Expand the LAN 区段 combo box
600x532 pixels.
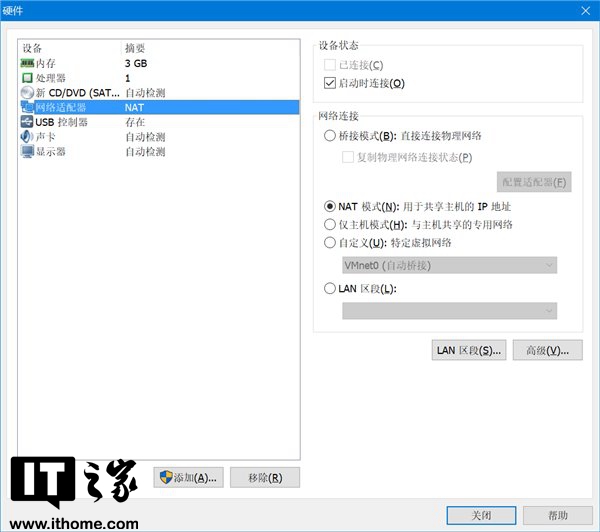point(449,311)
